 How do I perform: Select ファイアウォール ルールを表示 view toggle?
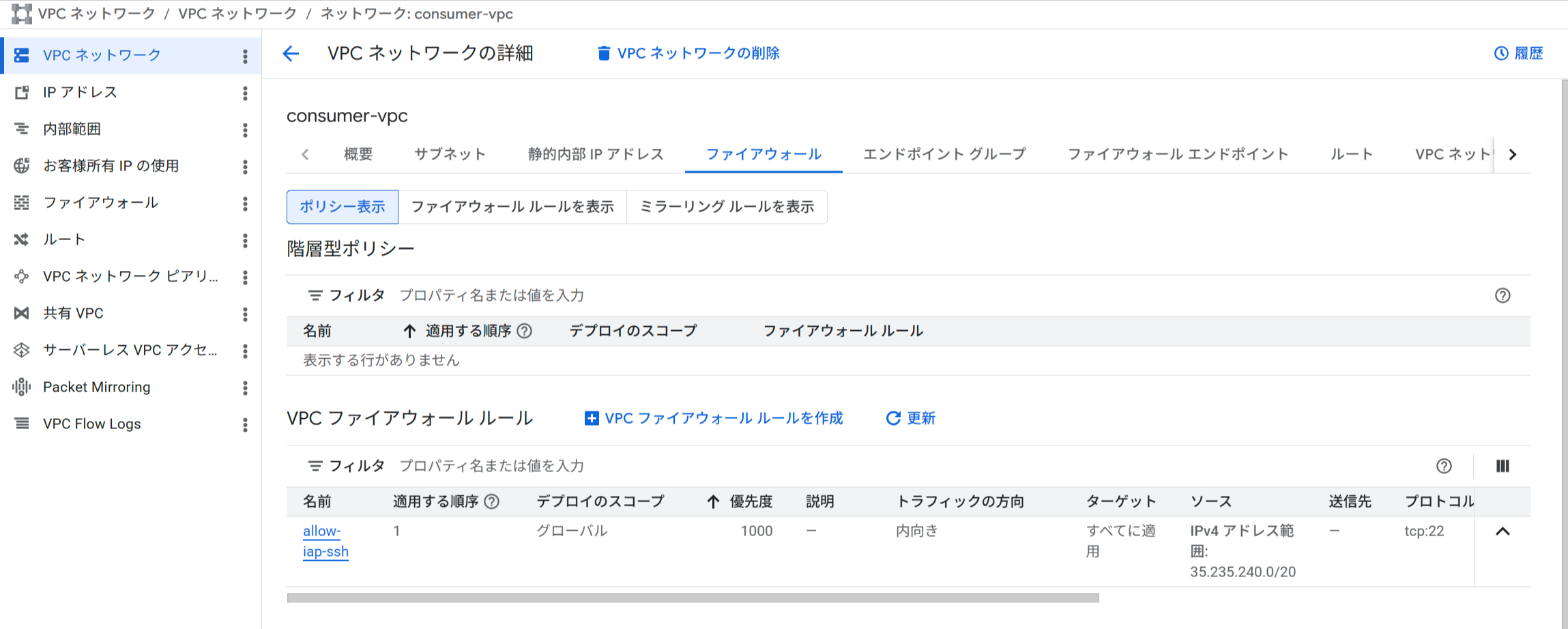coord(512,207)
